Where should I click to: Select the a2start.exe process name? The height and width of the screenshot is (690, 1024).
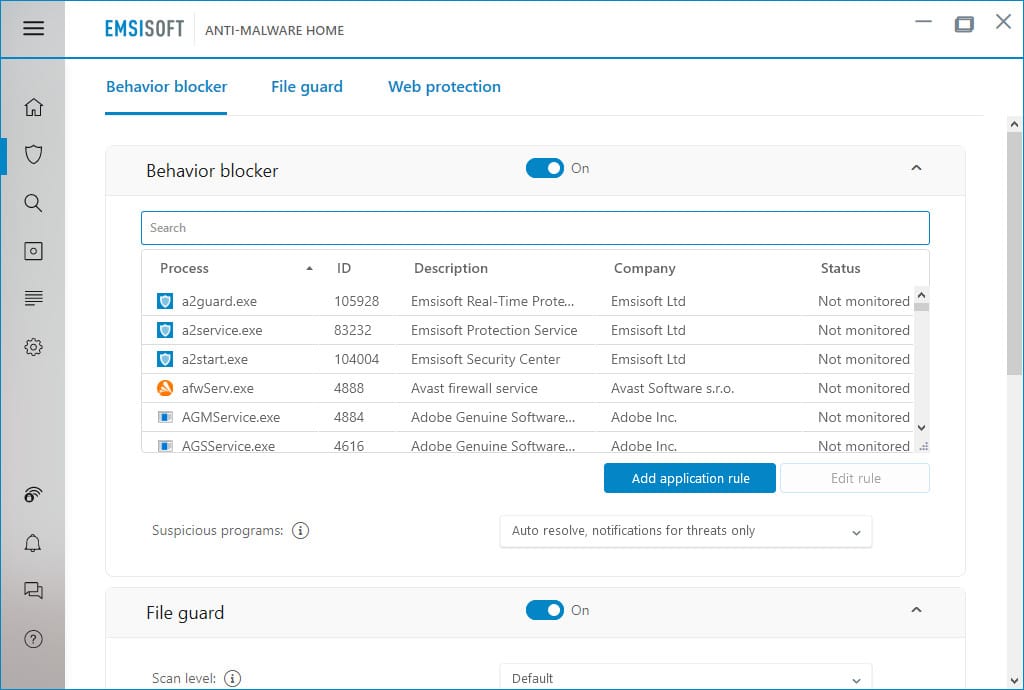pos(215,359)
